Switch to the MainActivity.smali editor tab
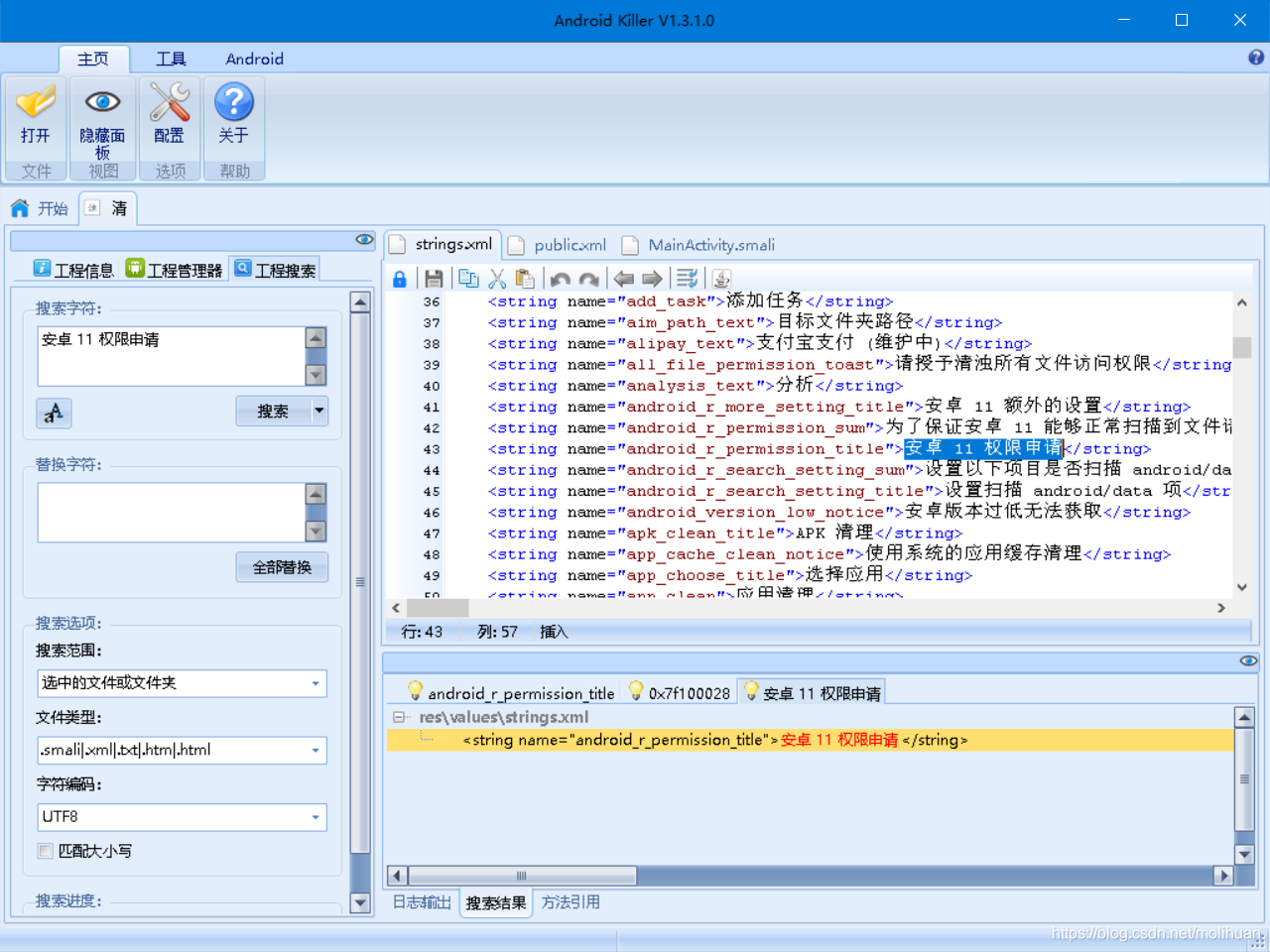Image resolution: width=1270 pixels, height=952 pixels. tap(698, 245)
